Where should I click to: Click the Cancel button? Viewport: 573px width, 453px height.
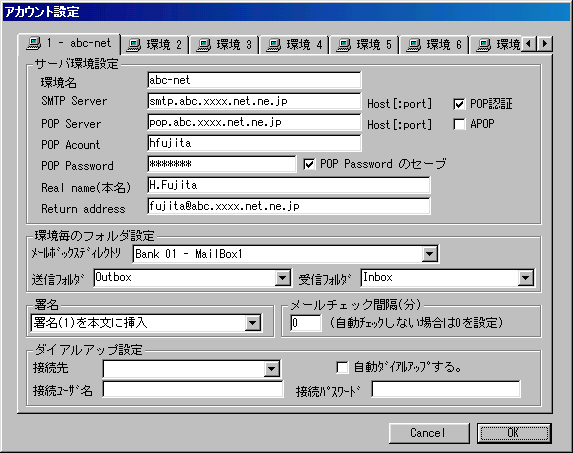(x=429, y=433)
